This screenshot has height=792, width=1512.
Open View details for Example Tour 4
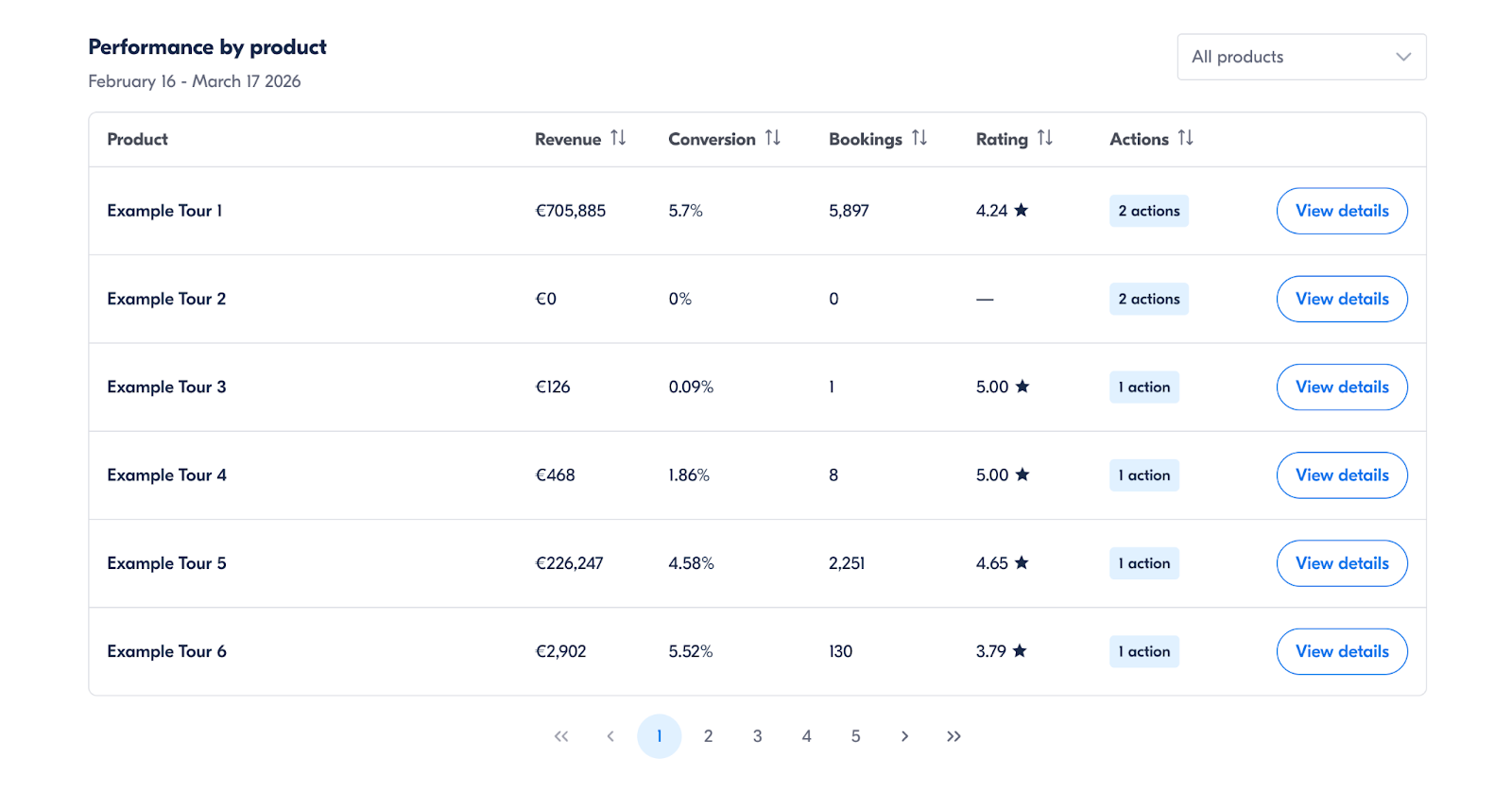click(1341, 475)
